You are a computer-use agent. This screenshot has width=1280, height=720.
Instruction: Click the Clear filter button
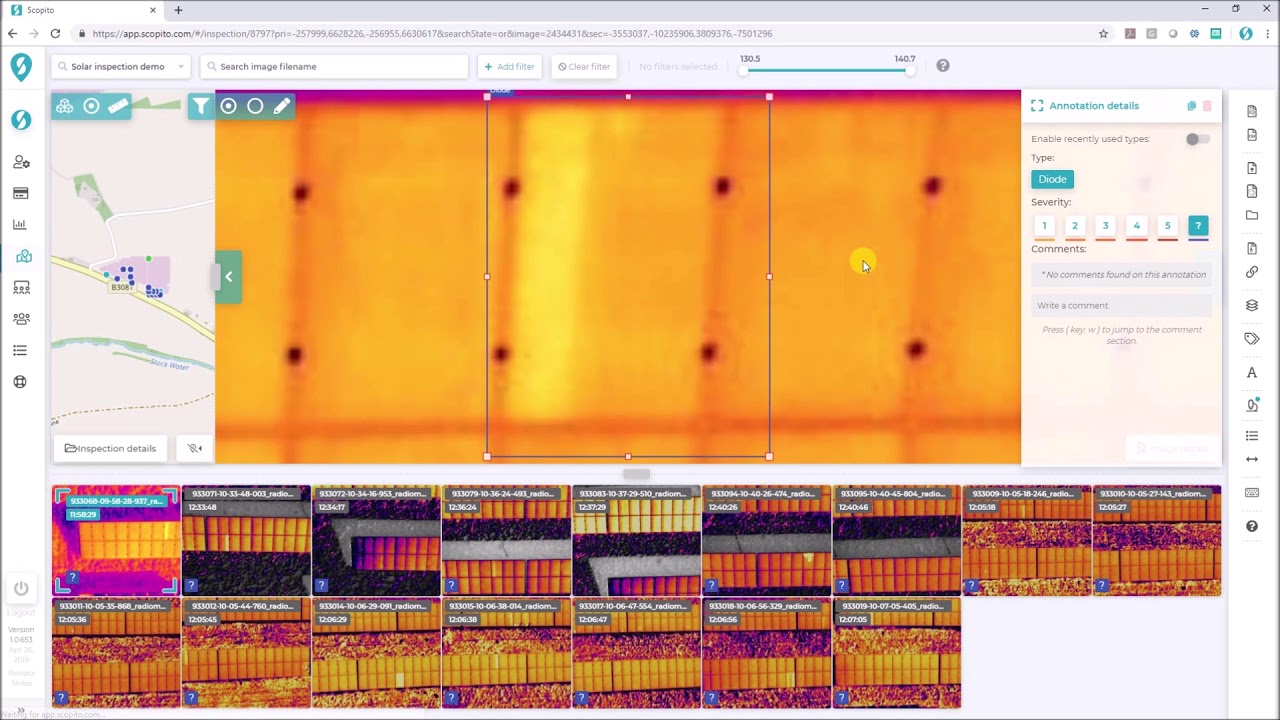coord(584,67)
